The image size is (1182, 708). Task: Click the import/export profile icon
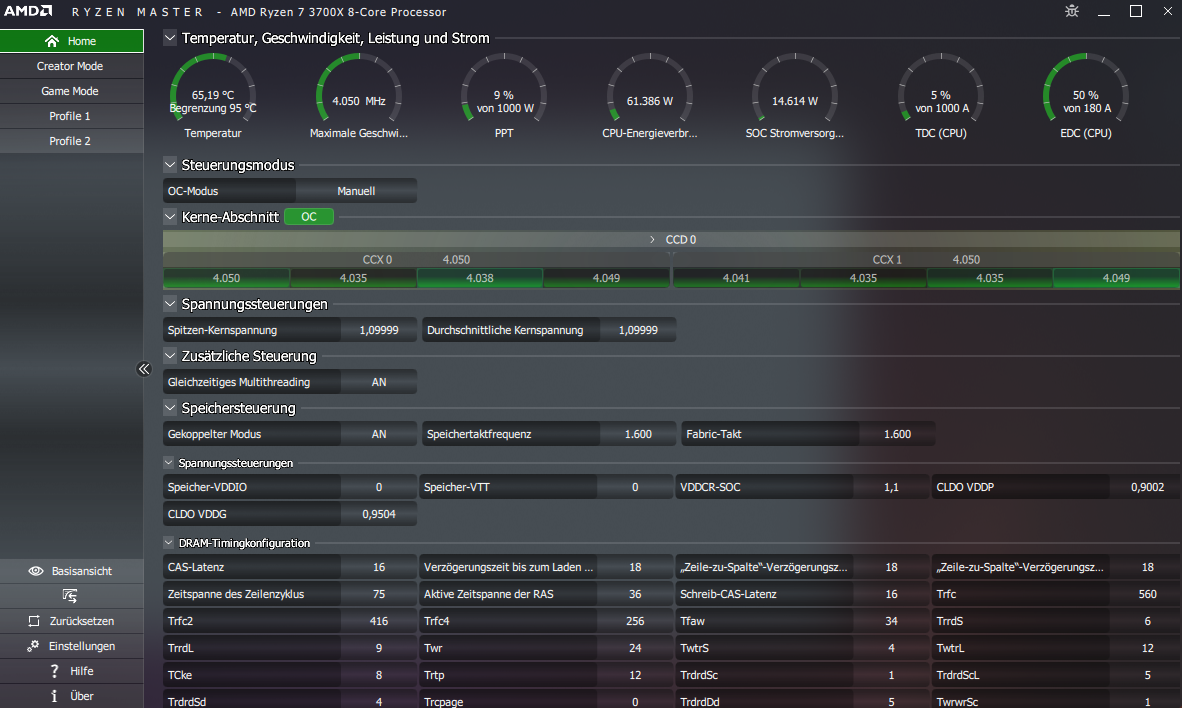[70, 596]
